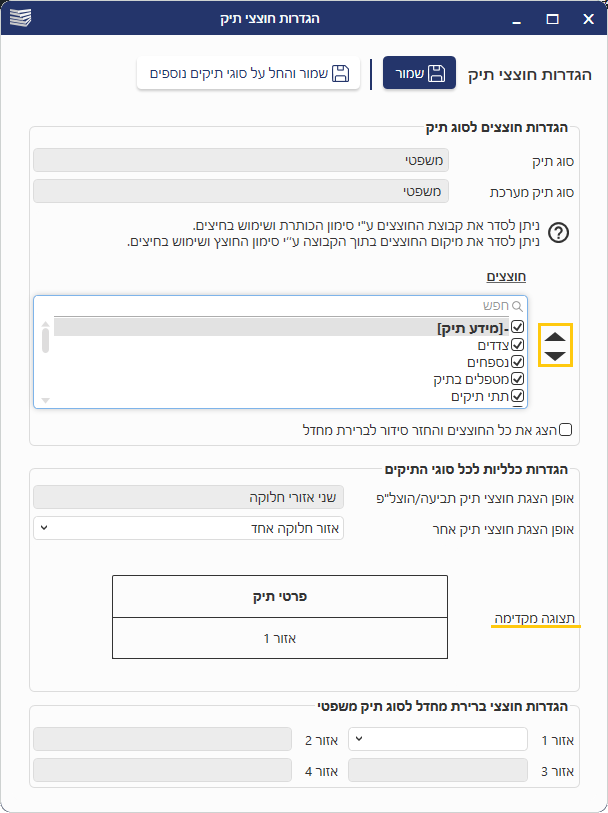Click save and apply to additional file types
The height and width of the screenshot is (813, 608).
click(x=248, y=73)
